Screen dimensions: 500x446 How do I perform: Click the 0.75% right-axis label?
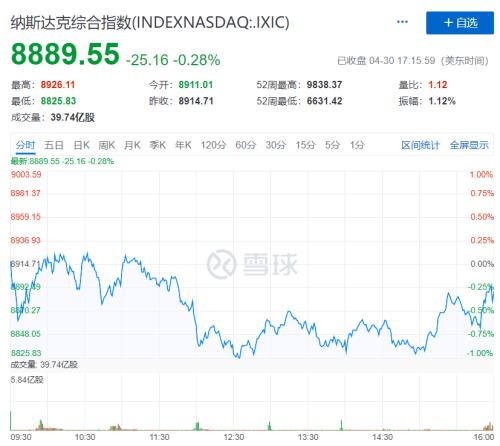pos(482,193)
